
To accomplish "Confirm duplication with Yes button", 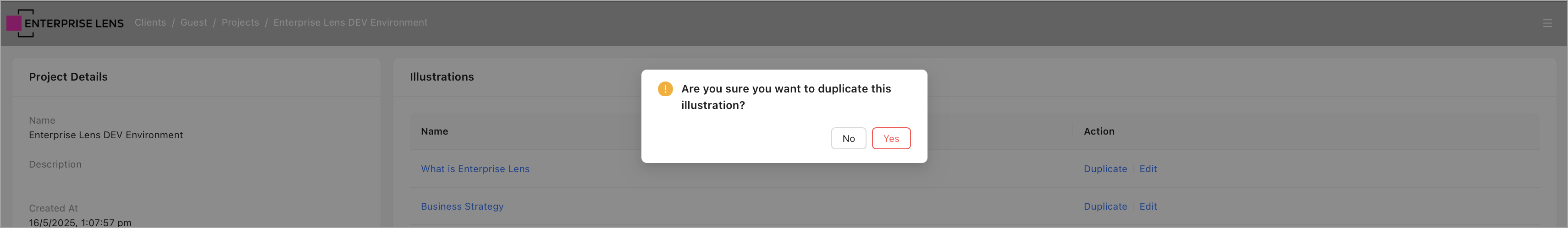I will [x=890, y=139].
